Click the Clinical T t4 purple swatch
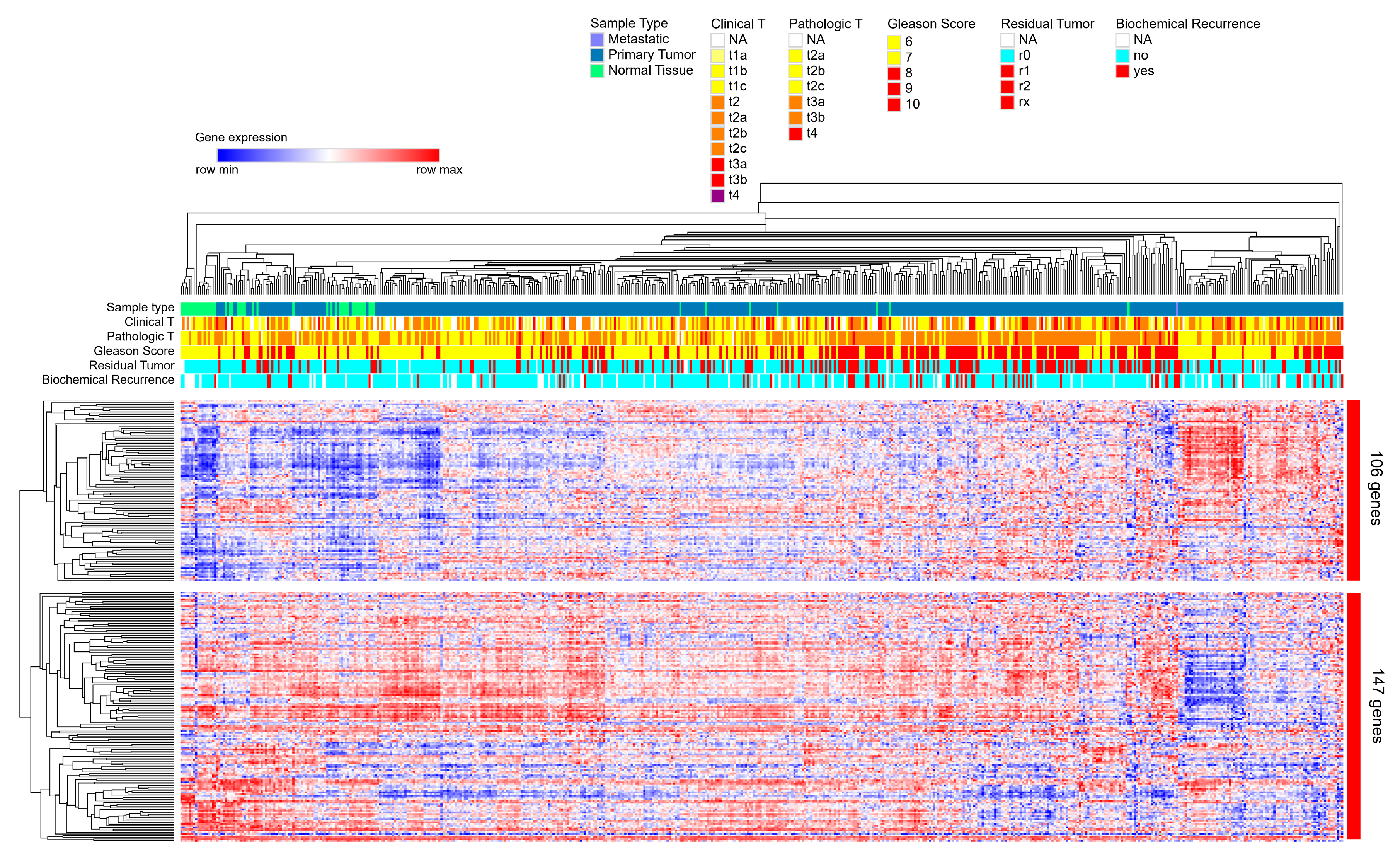 [x=717, y=196]
